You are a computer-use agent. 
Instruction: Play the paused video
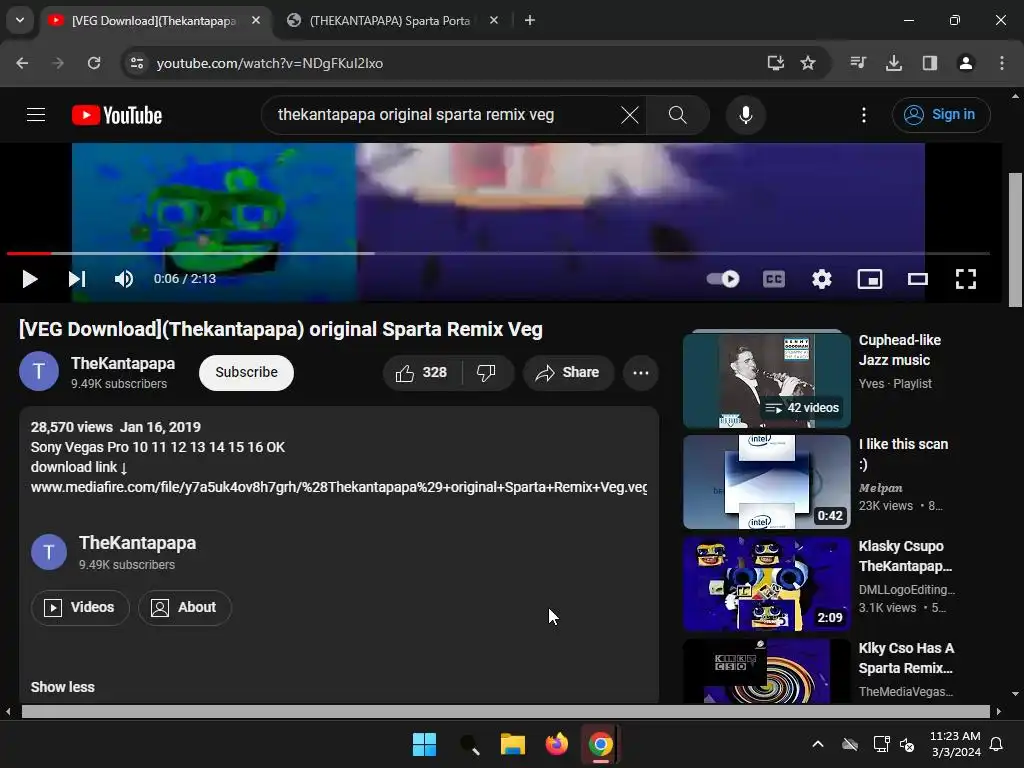pyautogui.click(x=29, y=280)
